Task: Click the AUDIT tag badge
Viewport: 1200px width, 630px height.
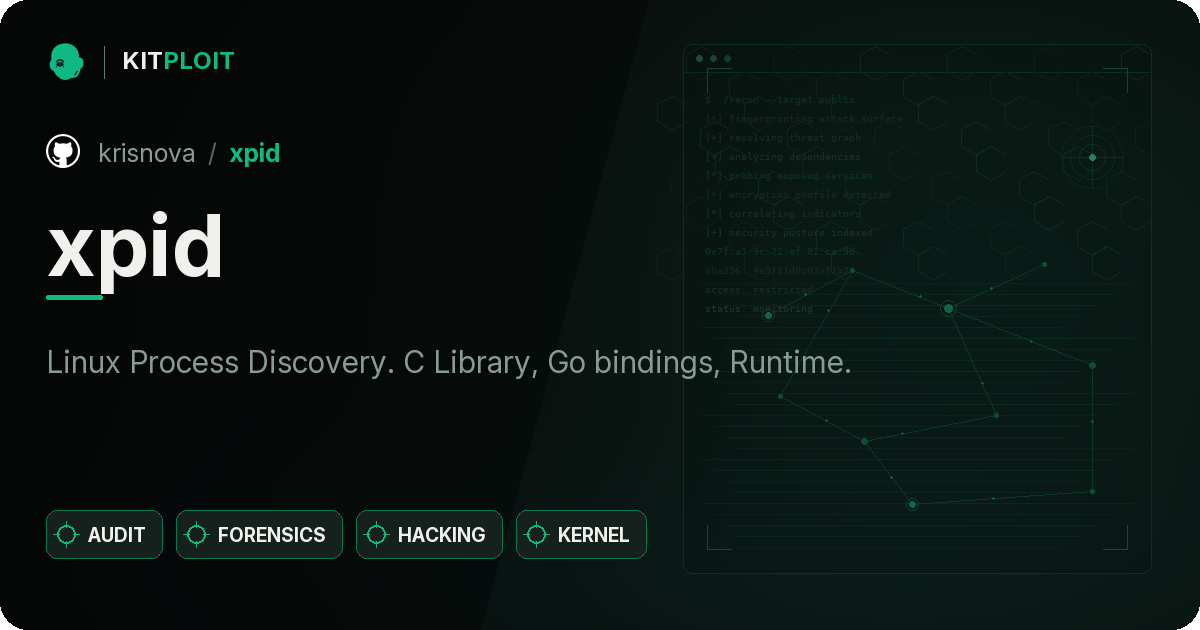Action: tap(104, 535)
